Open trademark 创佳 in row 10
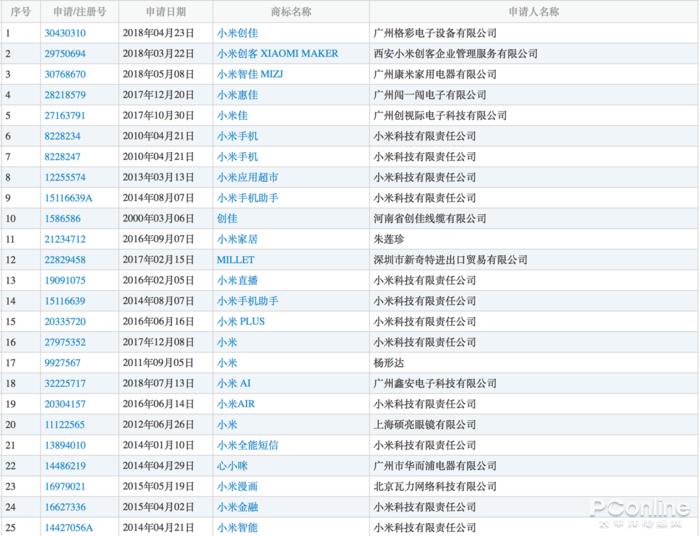The height and width of the screenshot is (536, 700). click(227, 218)
